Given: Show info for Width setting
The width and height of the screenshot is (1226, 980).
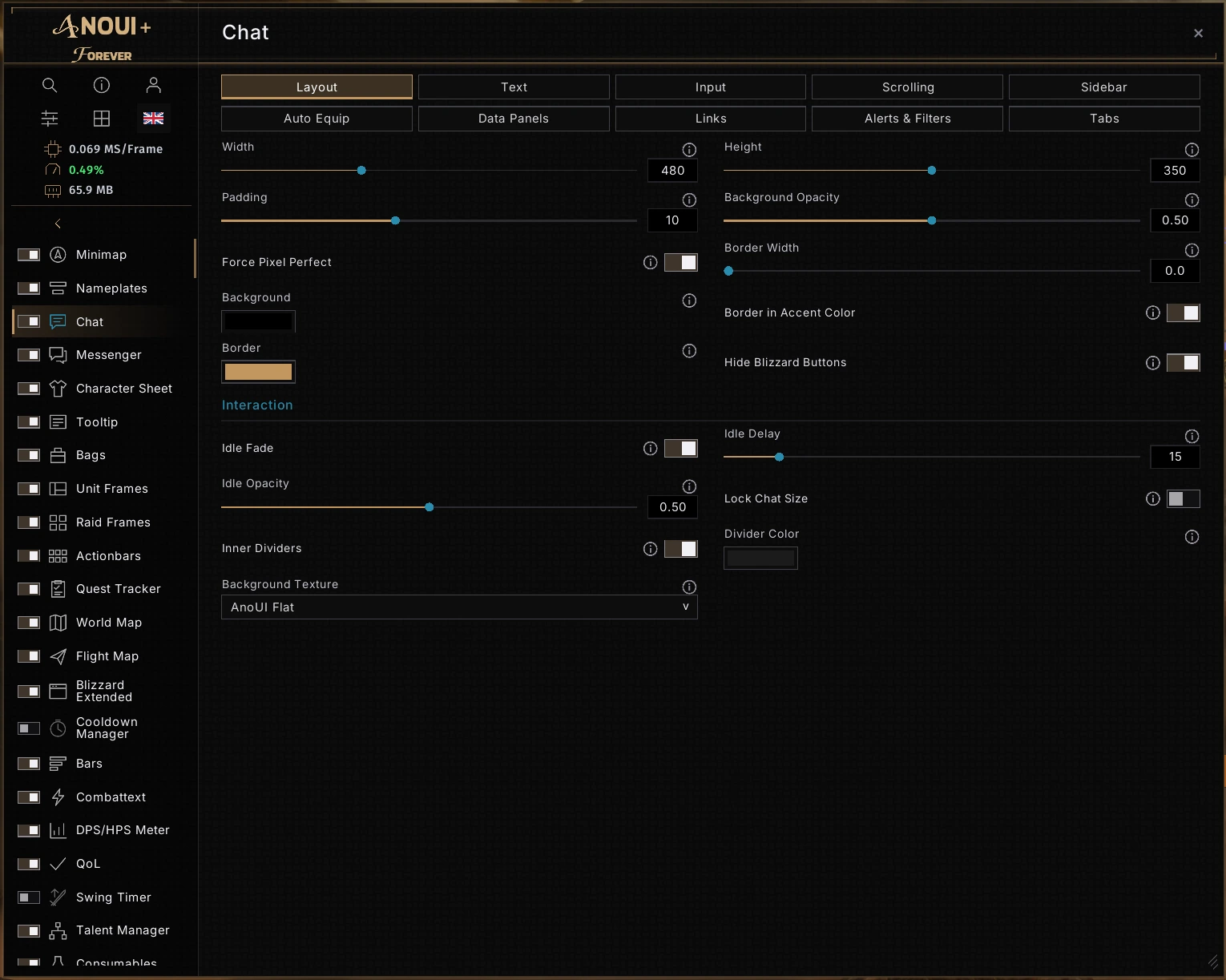Looking at the screenshot, I should click(689, 150).
